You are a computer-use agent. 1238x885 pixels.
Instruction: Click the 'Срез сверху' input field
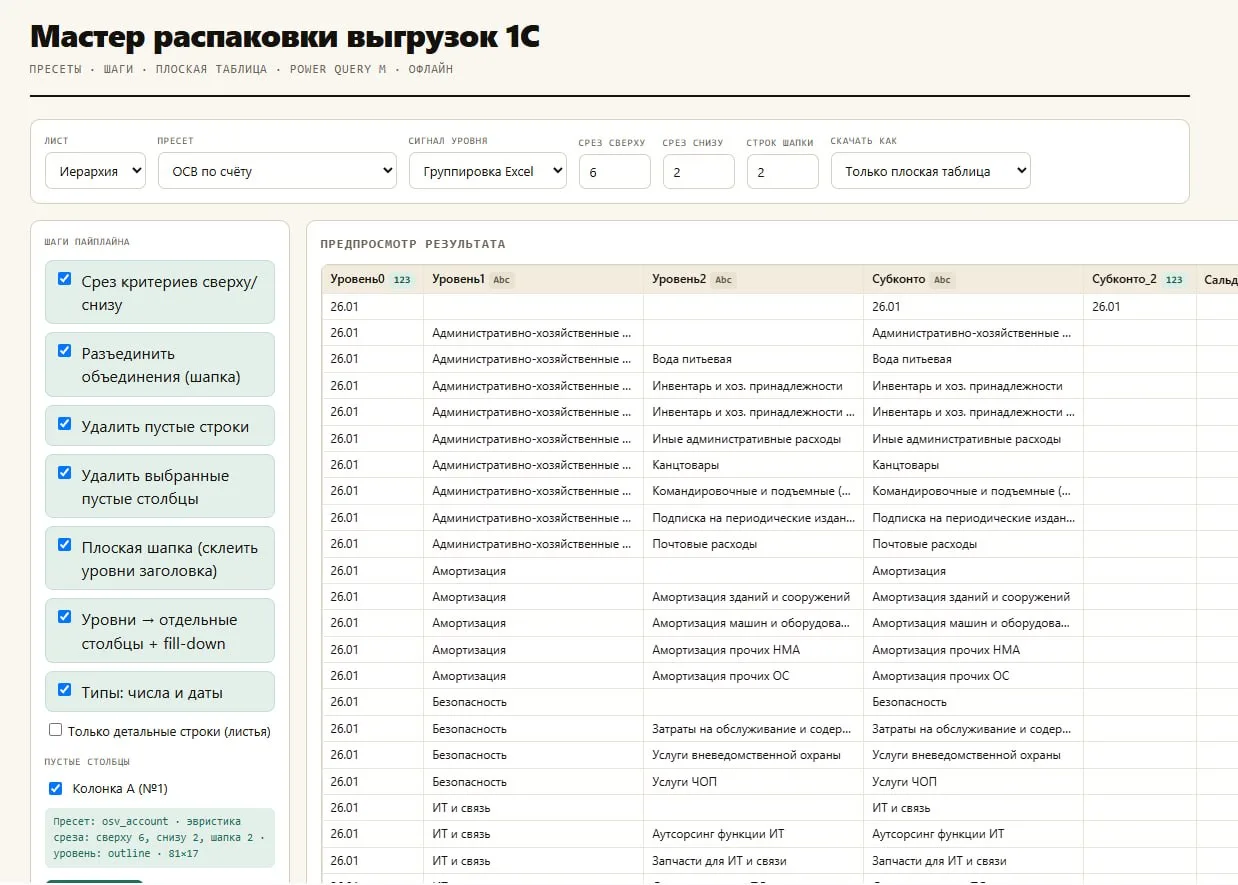[x=615, y=171]
